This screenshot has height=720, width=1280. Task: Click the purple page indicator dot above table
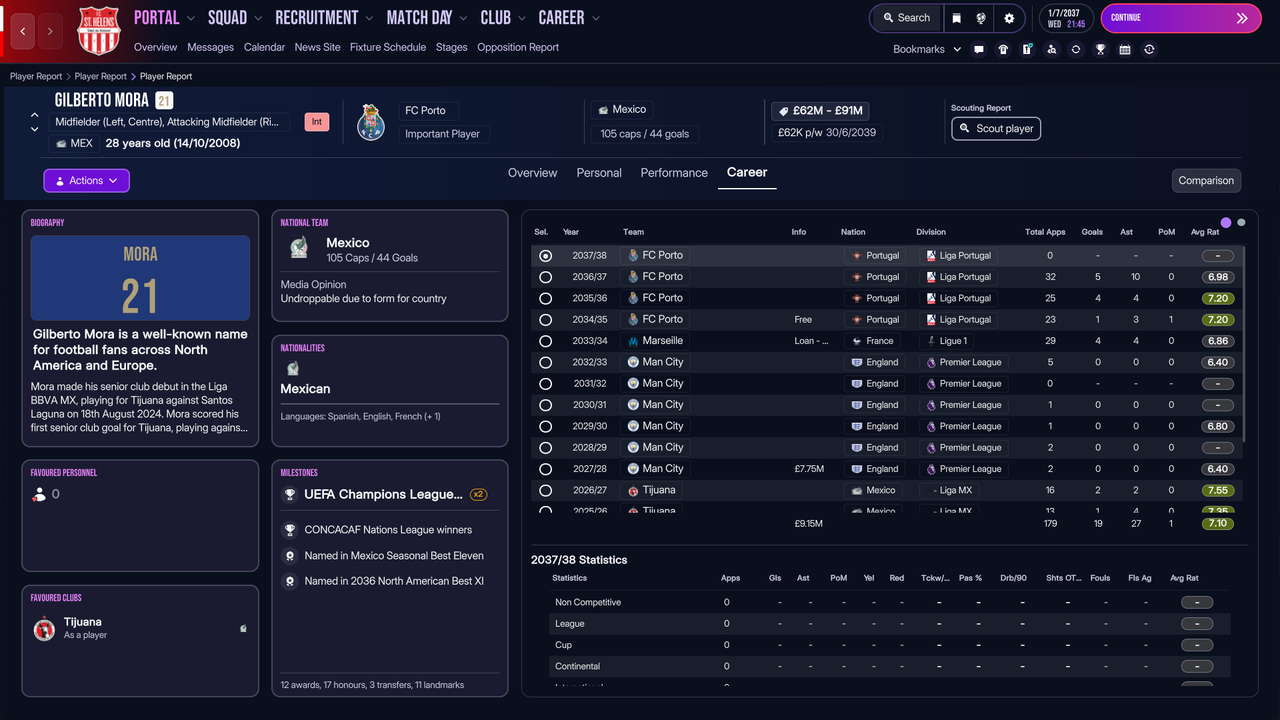1226,222
